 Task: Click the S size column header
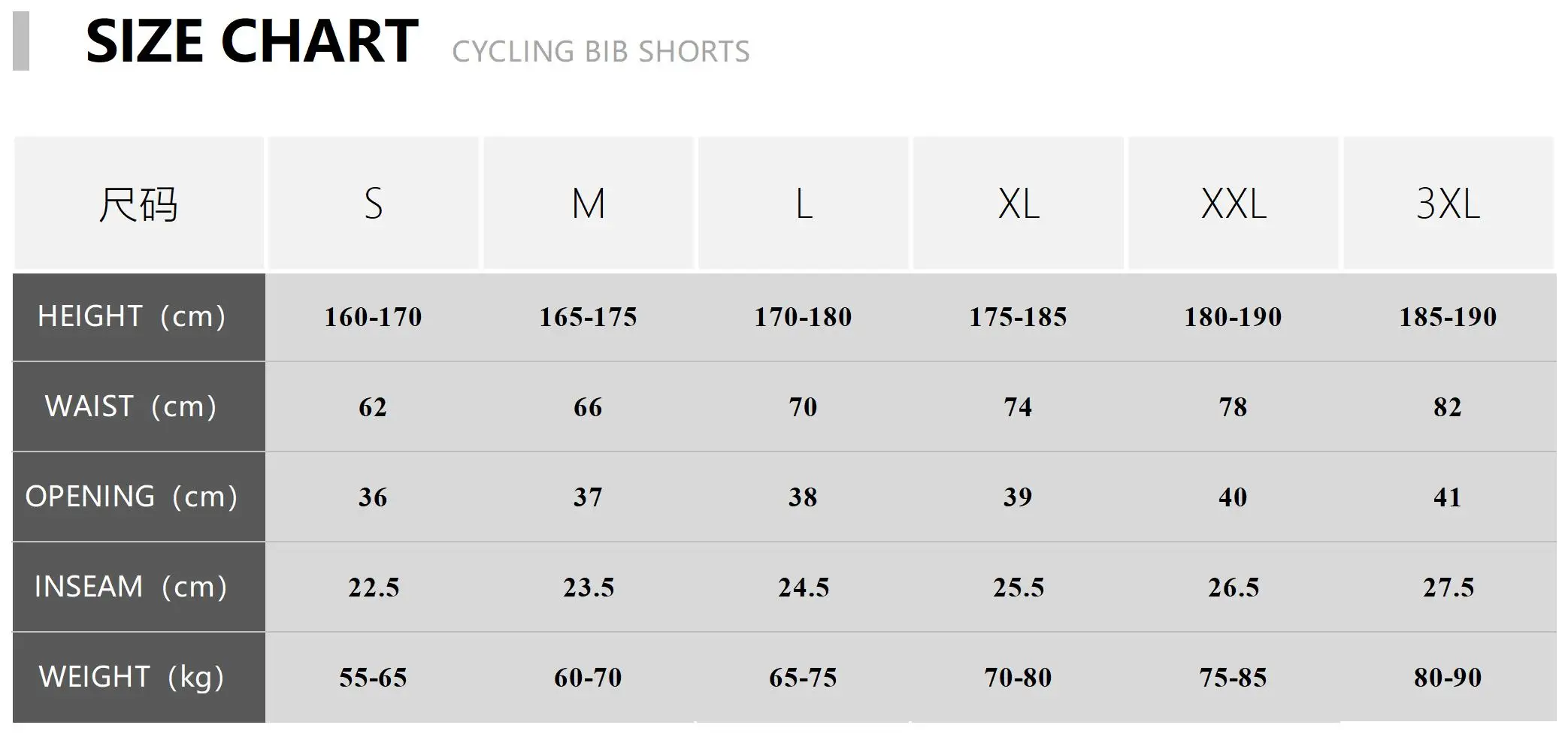(373, 204)
